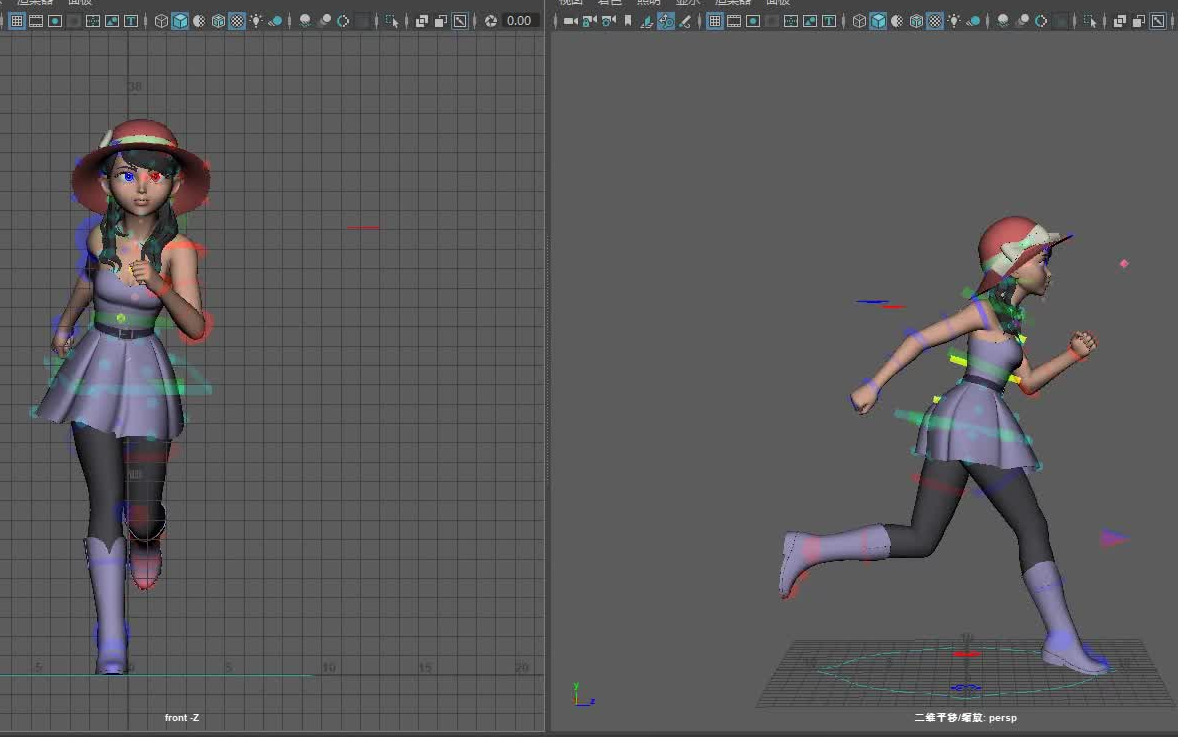Select smooth shade all in front view

(x=180, y=21)
